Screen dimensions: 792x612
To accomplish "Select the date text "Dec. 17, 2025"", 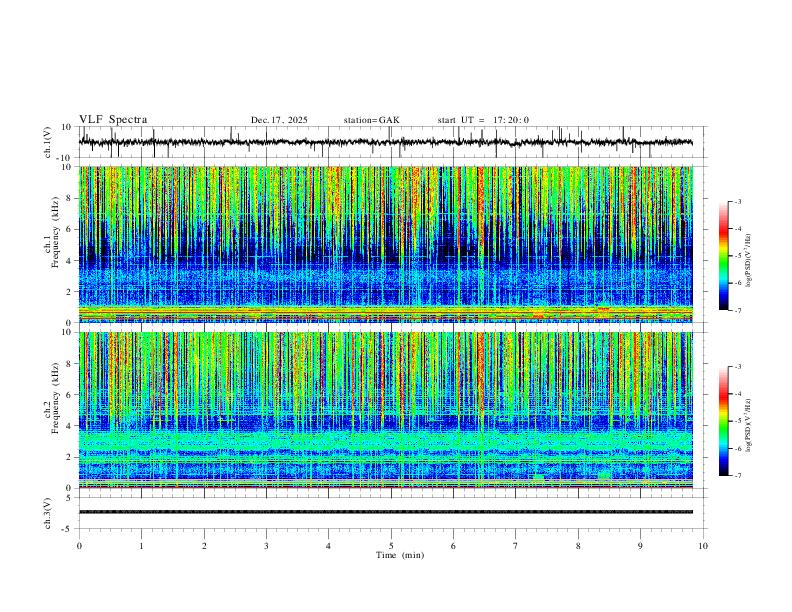I will click(x=279, y=120).
